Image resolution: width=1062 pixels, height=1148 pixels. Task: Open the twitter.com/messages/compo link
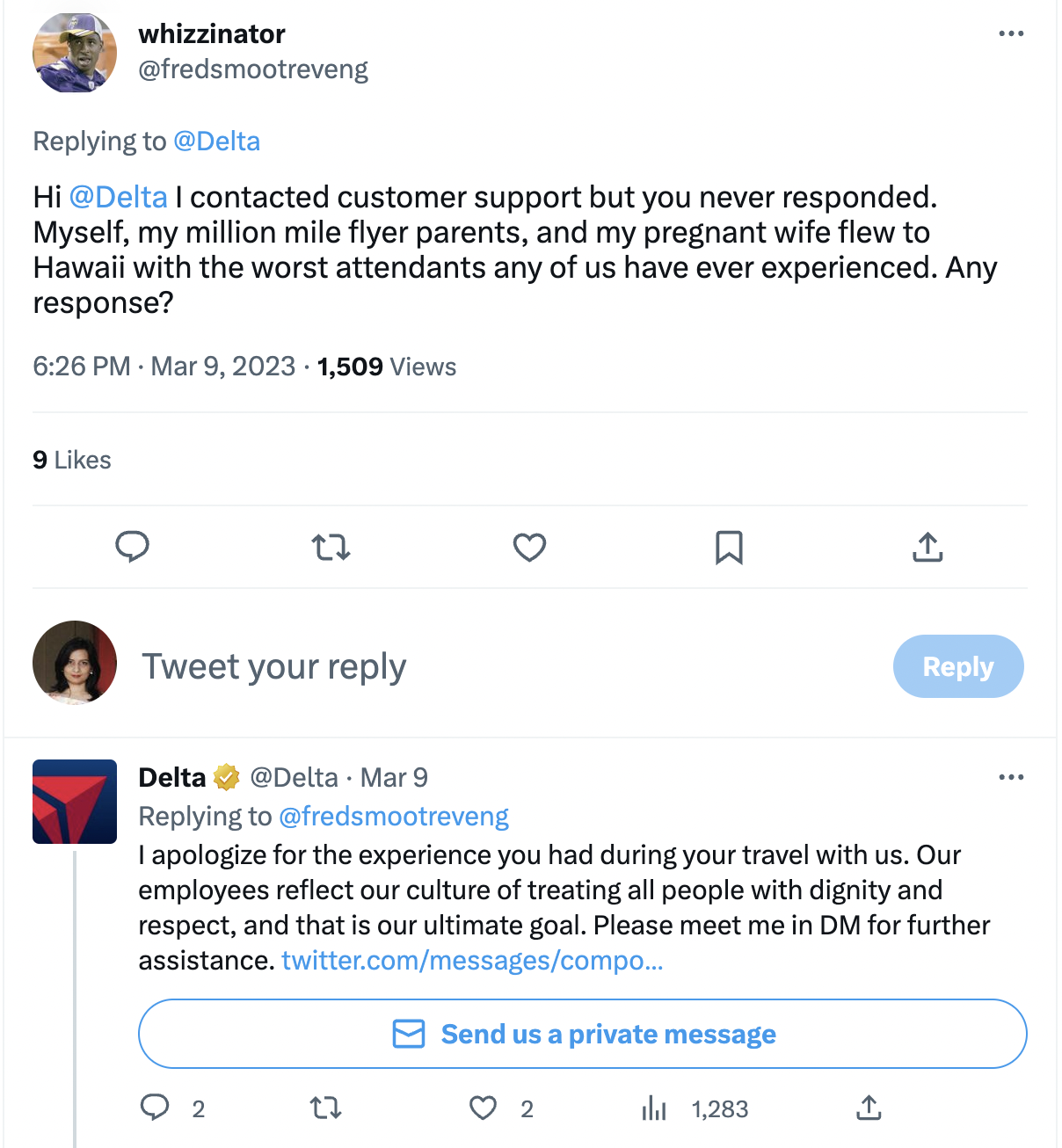coord(472,961)
